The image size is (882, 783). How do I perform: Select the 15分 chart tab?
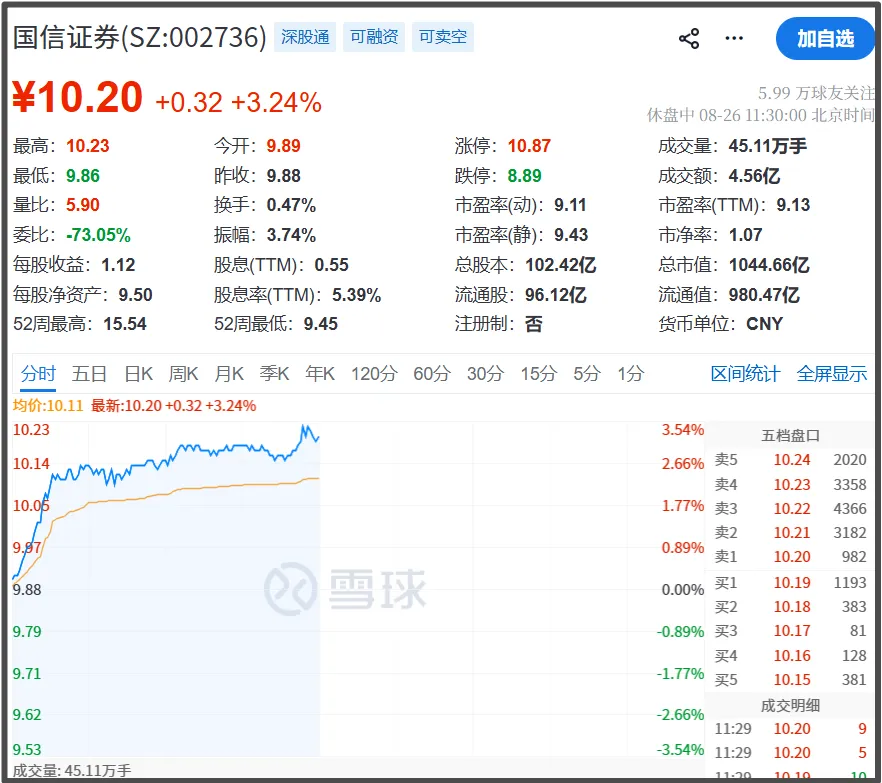point(539,374)
